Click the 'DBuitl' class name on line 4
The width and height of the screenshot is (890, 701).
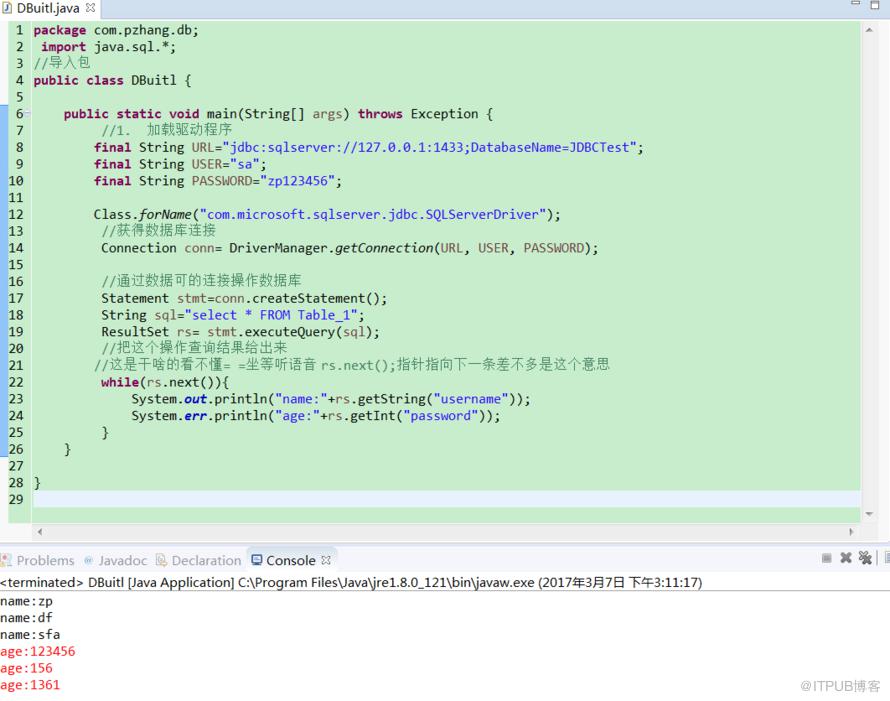point(154,81)
